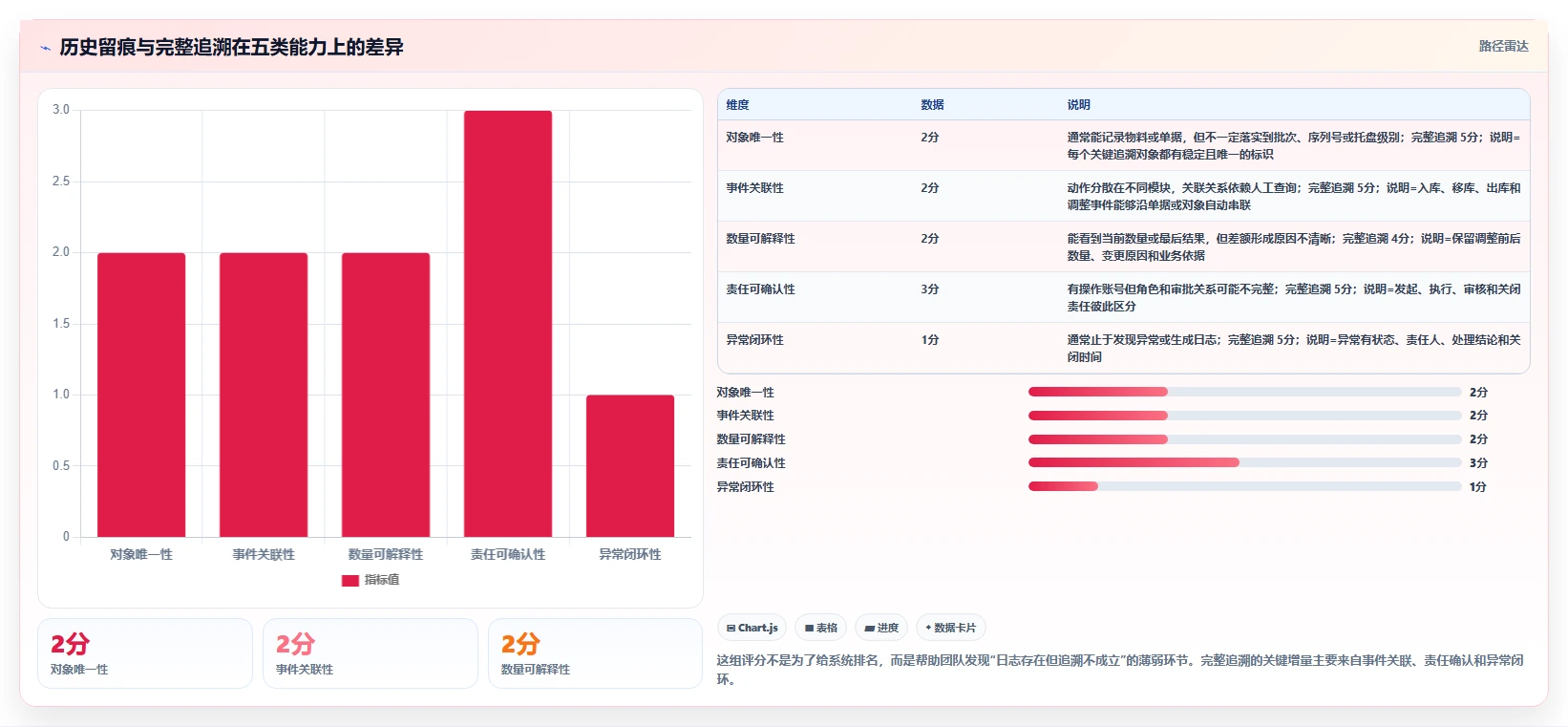
Task: Open the 数量可解释性 2分 stat card
Action: [x=596, y=653]
